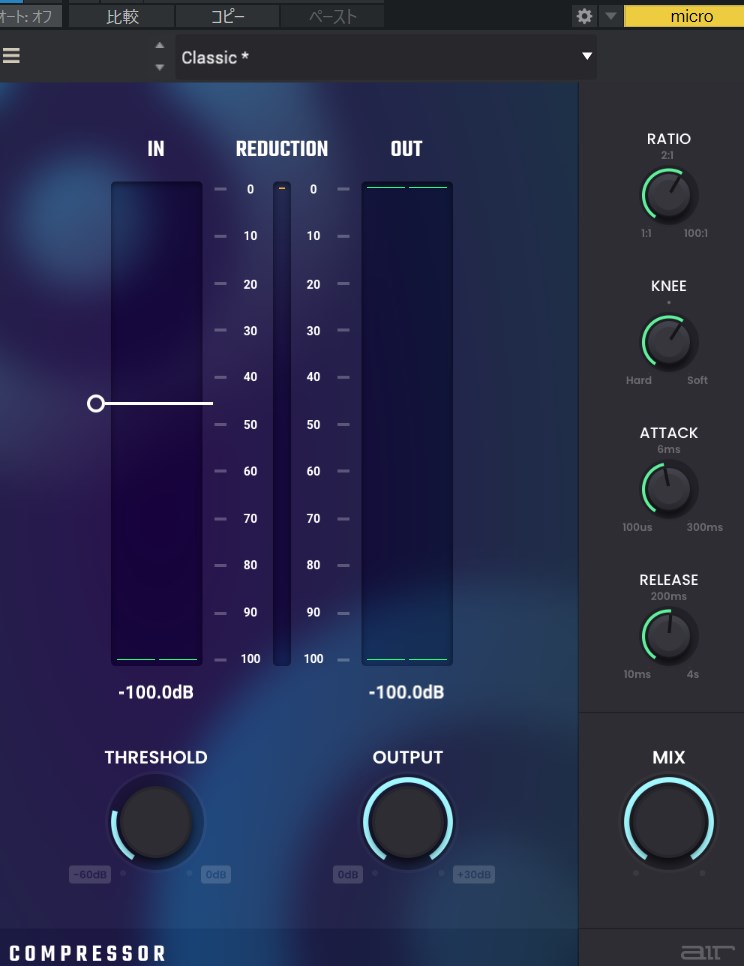This screenshot has height=966, width=744.
Task: Click the RATIO knob
Action: 669,195
